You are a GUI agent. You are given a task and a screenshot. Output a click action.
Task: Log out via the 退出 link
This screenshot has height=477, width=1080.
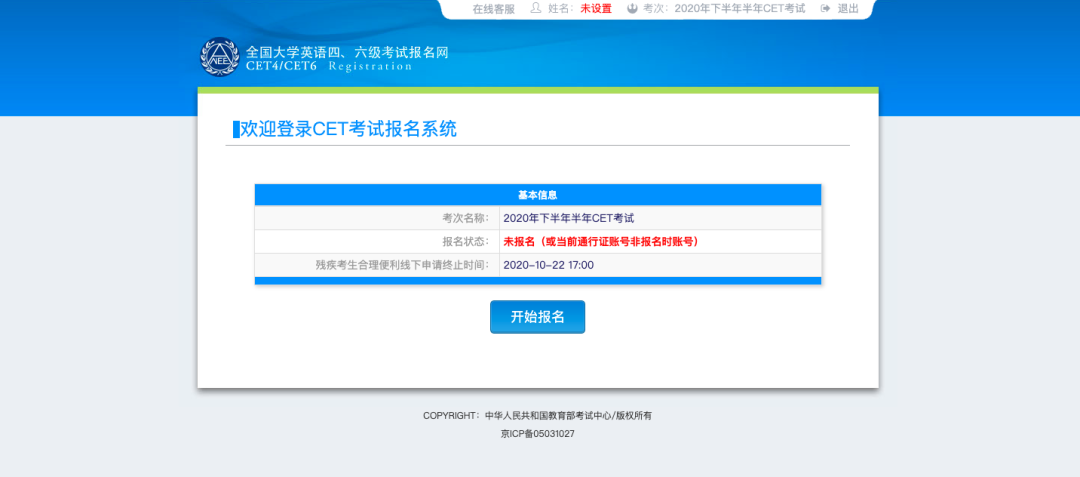848,9
